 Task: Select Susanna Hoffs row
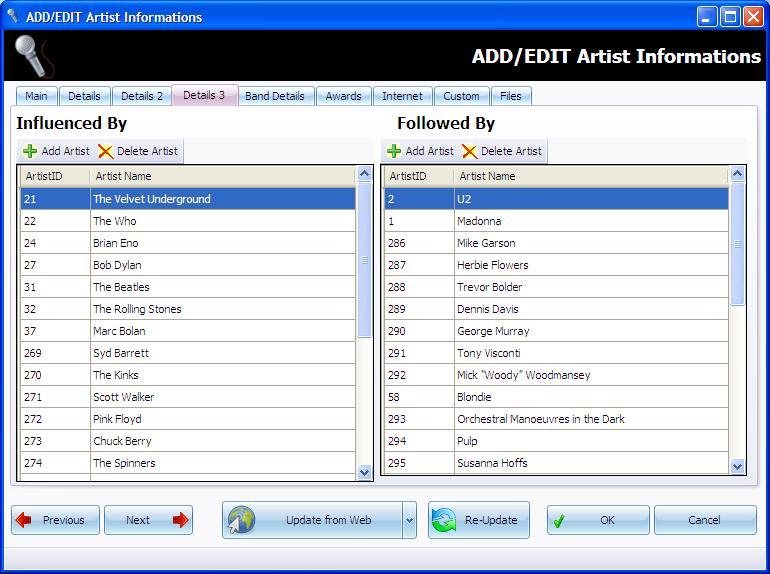tap(556, 463)
